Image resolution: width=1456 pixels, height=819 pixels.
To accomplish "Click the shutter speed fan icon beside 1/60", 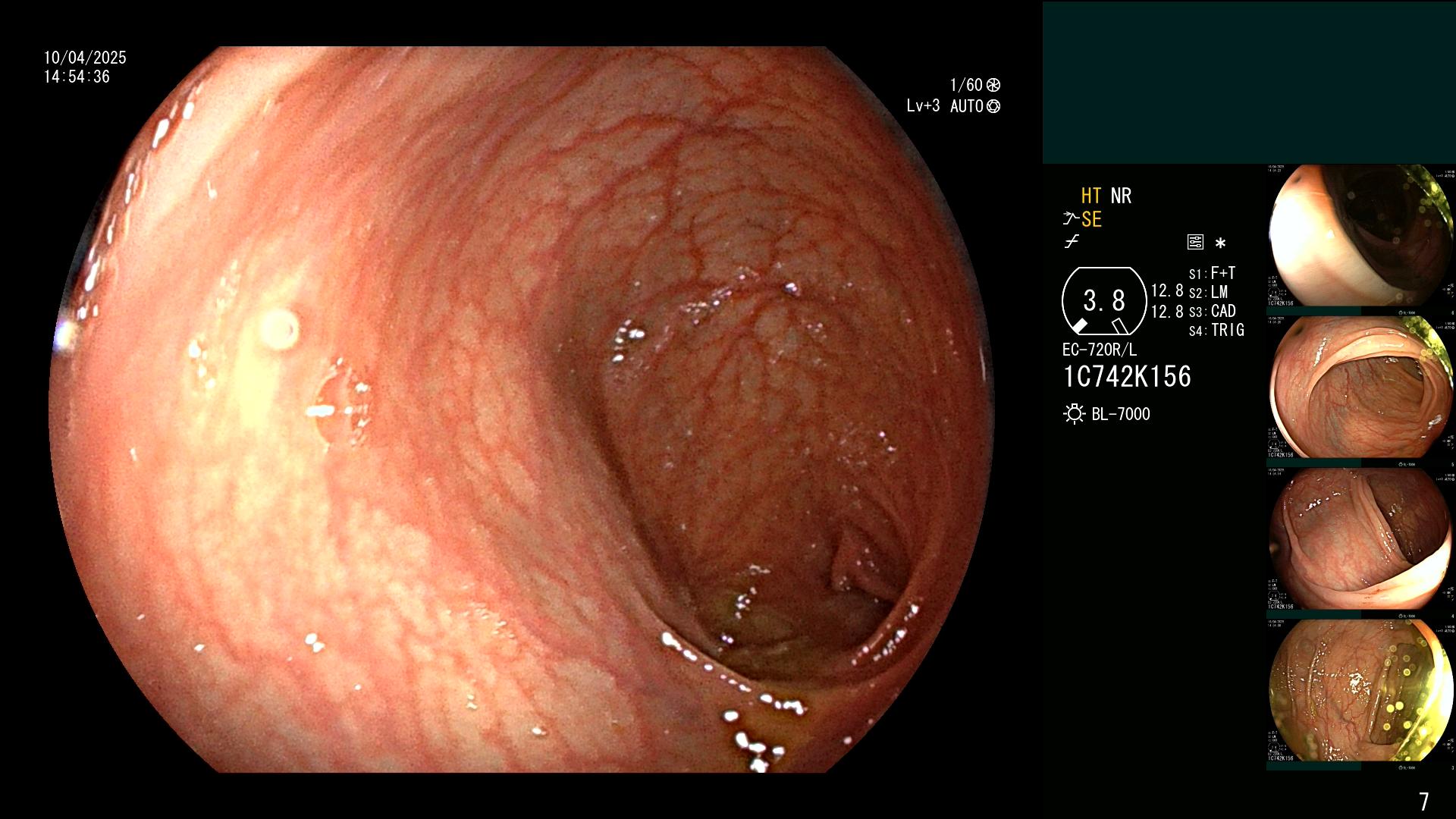I will click(993, 85).
